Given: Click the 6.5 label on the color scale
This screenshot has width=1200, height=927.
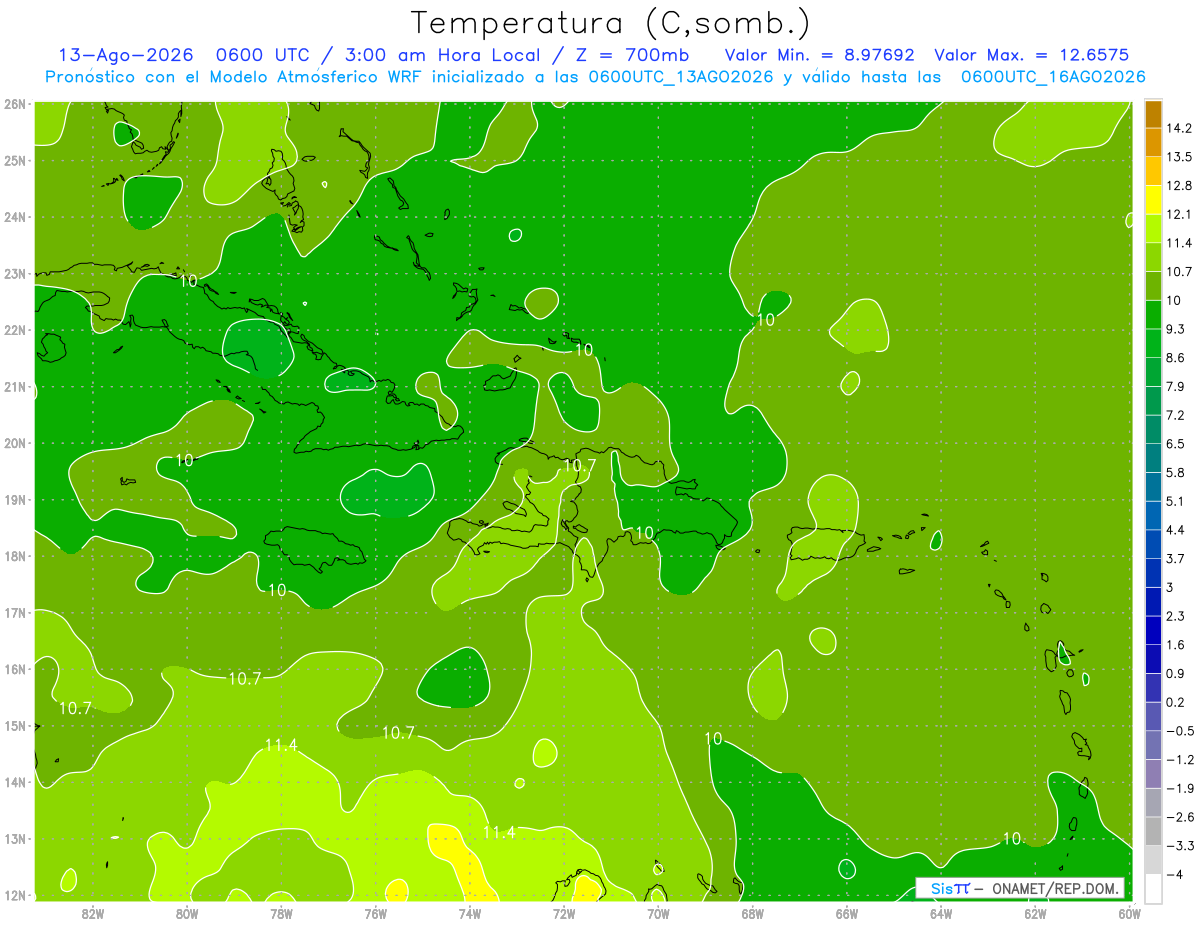Looking at the screenshot, I should (1175, 444).
